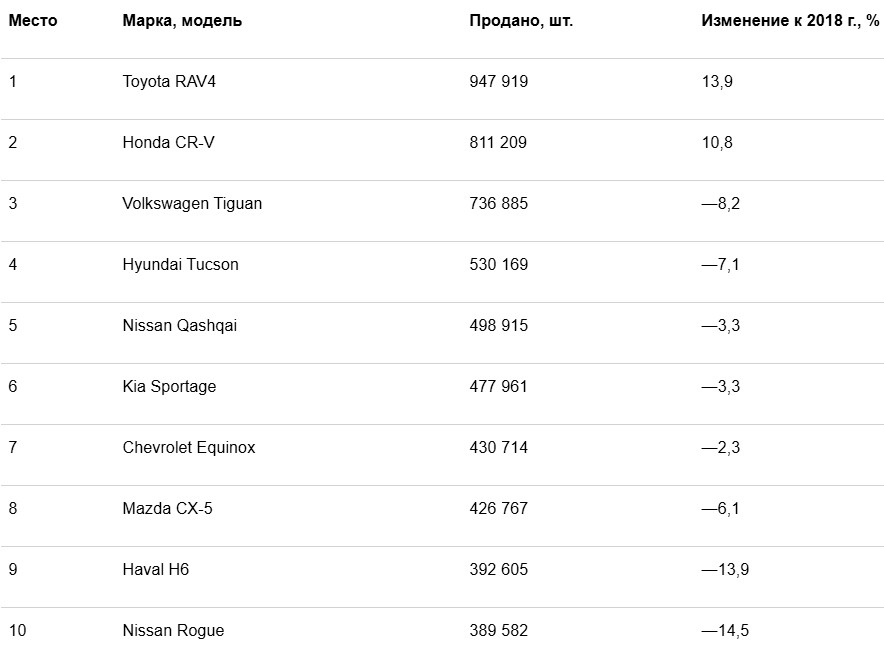Click the sales figure 811 209
The width and height of the screenshot is (884, 645).
(498, 142)
